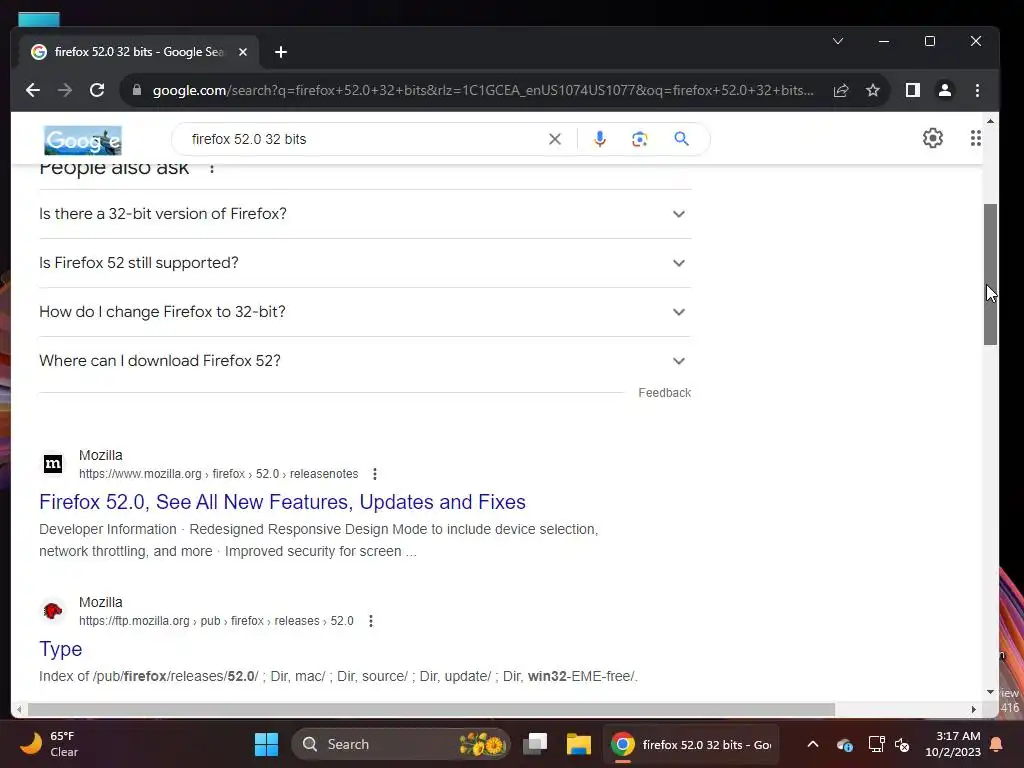Start a voice search

(x=600, y=139)
